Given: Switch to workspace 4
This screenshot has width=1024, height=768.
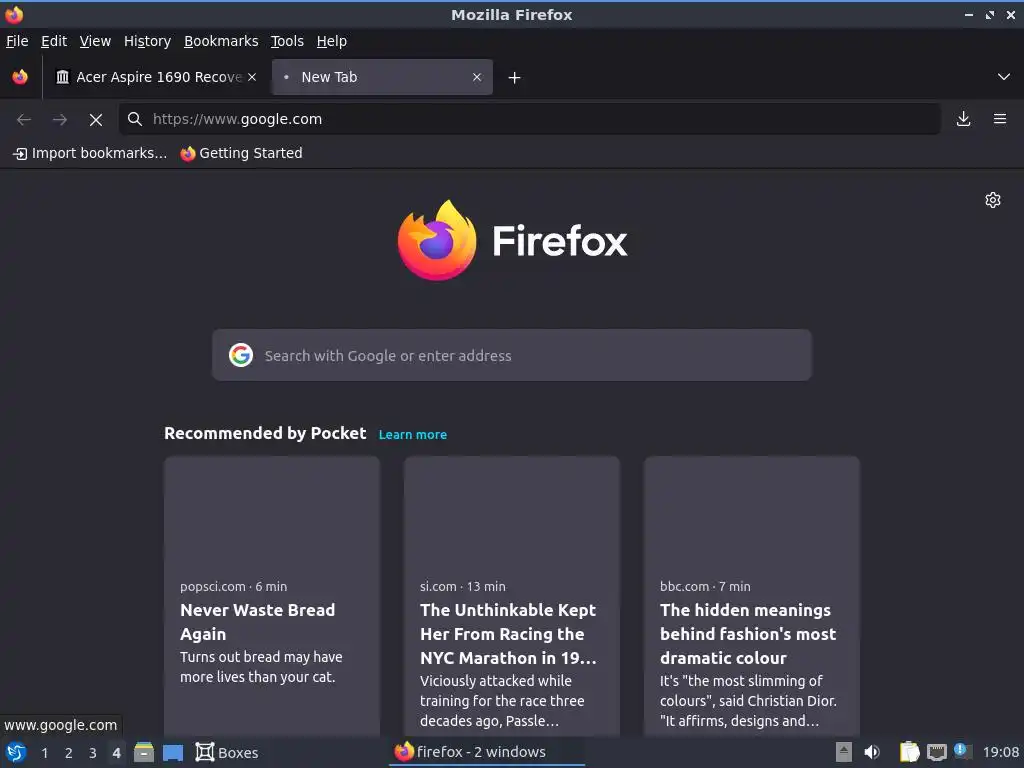Looking at the screenshot, I should point(116,753).
